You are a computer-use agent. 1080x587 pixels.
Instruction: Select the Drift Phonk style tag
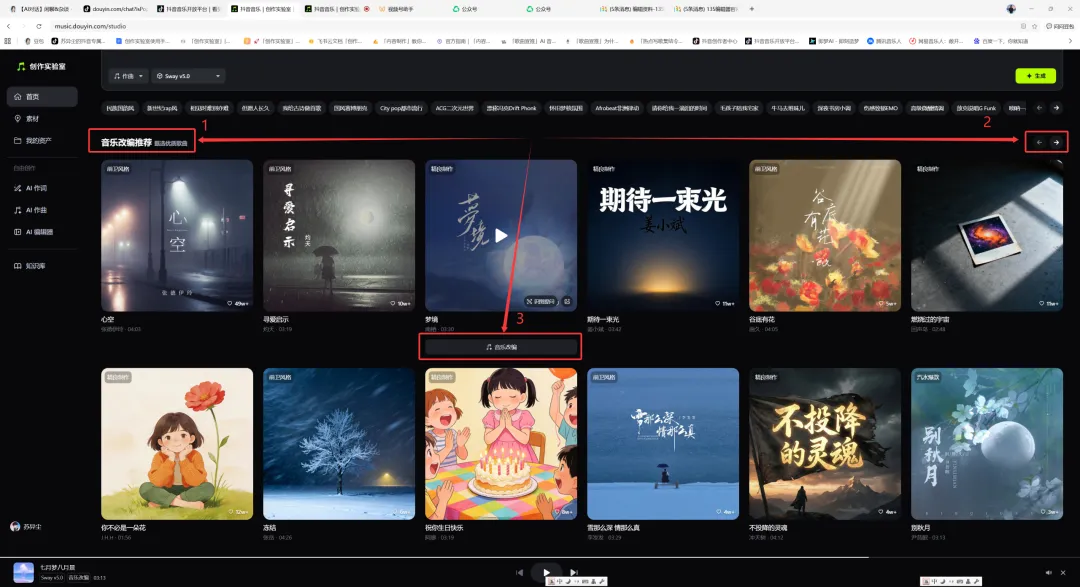coord(511,108)
